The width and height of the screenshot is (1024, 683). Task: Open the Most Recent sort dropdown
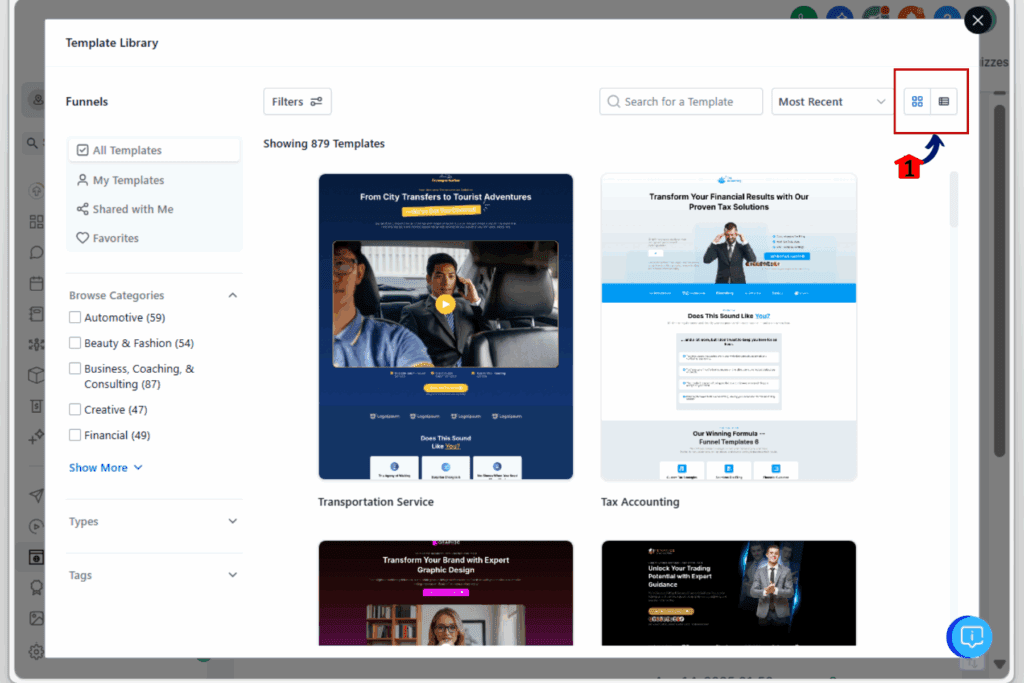point(831,101)
